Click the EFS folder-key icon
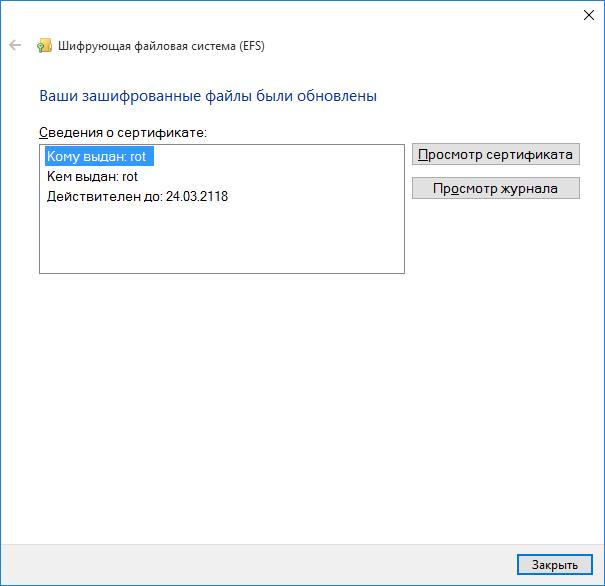 (x=44, y=46)
